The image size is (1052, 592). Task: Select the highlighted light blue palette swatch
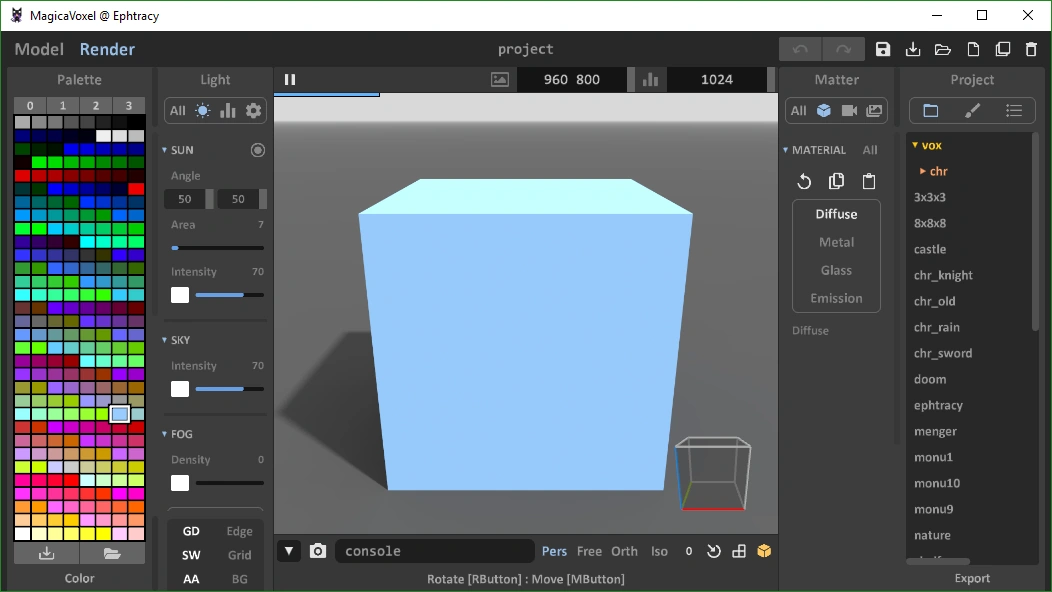119,412
